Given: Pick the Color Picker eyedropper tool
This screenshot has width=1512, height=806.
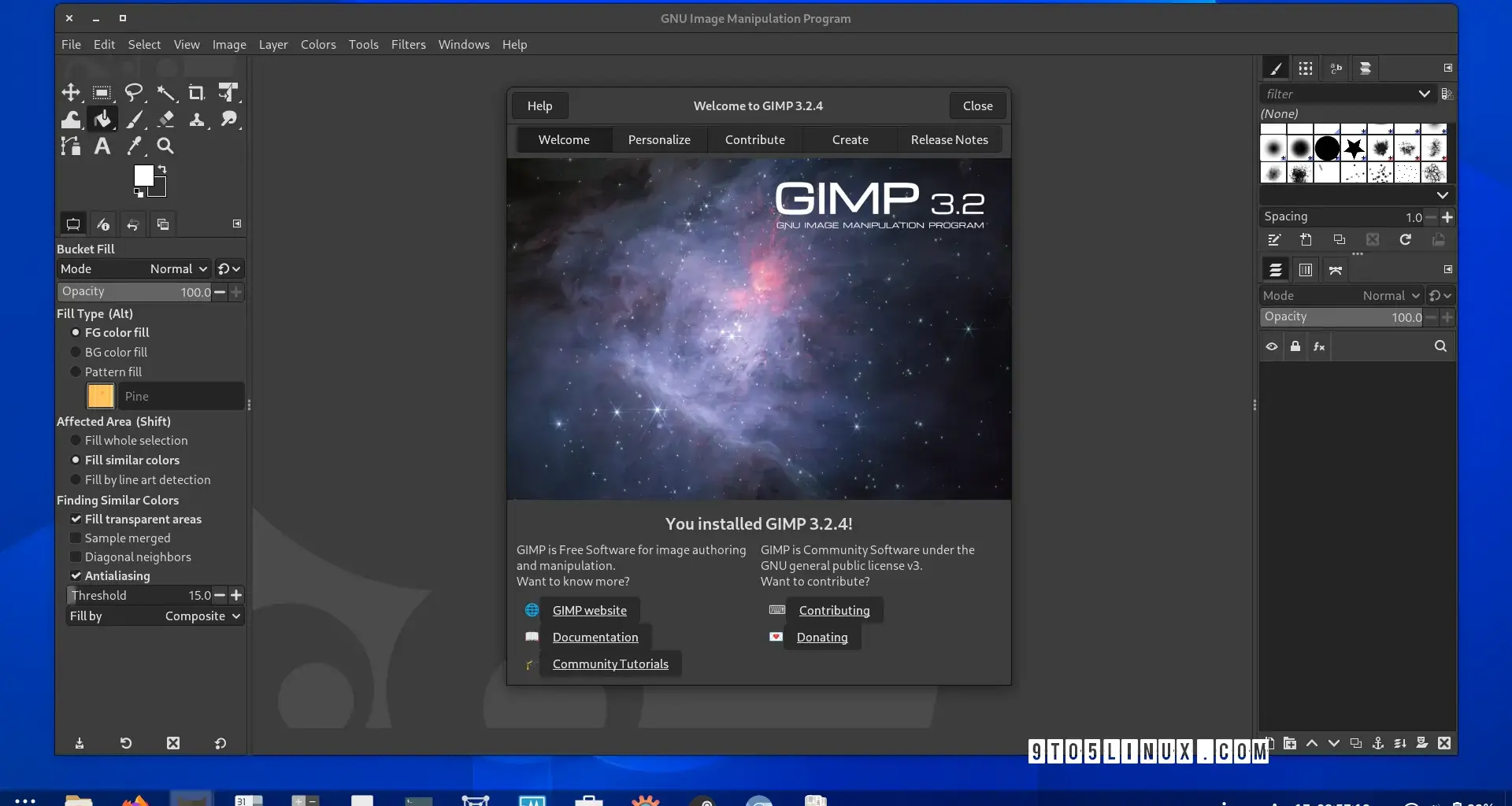Looking at the screenshot, I should [134, 146].
